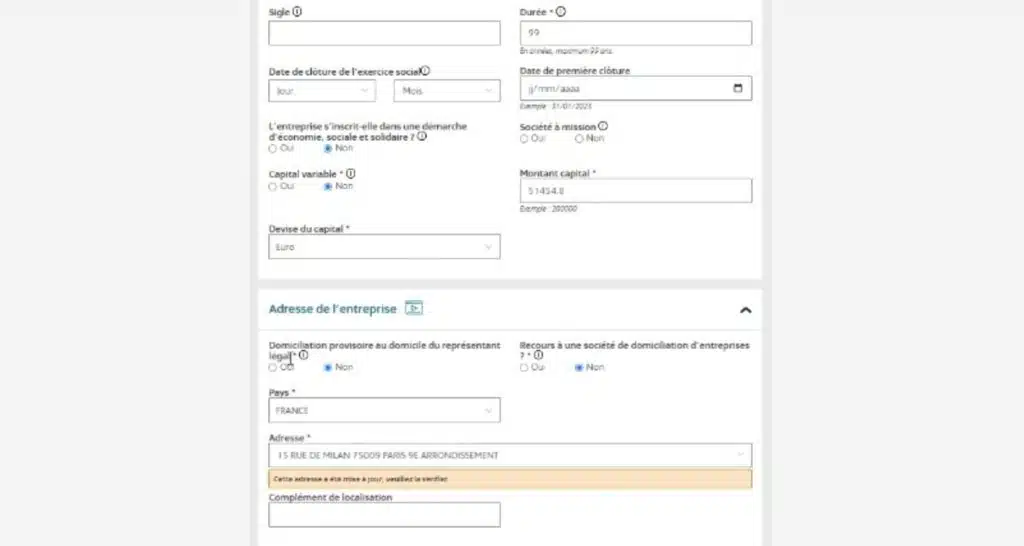Open the Mois dropdown for closing date
The image size is (1024, 546).
(x=447, y=91)
